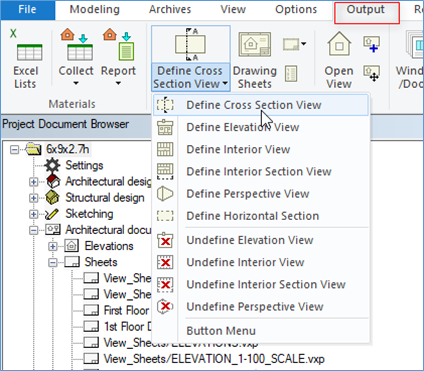
Task: Click the add view icon with blue plus
Action: coord(371,44)
